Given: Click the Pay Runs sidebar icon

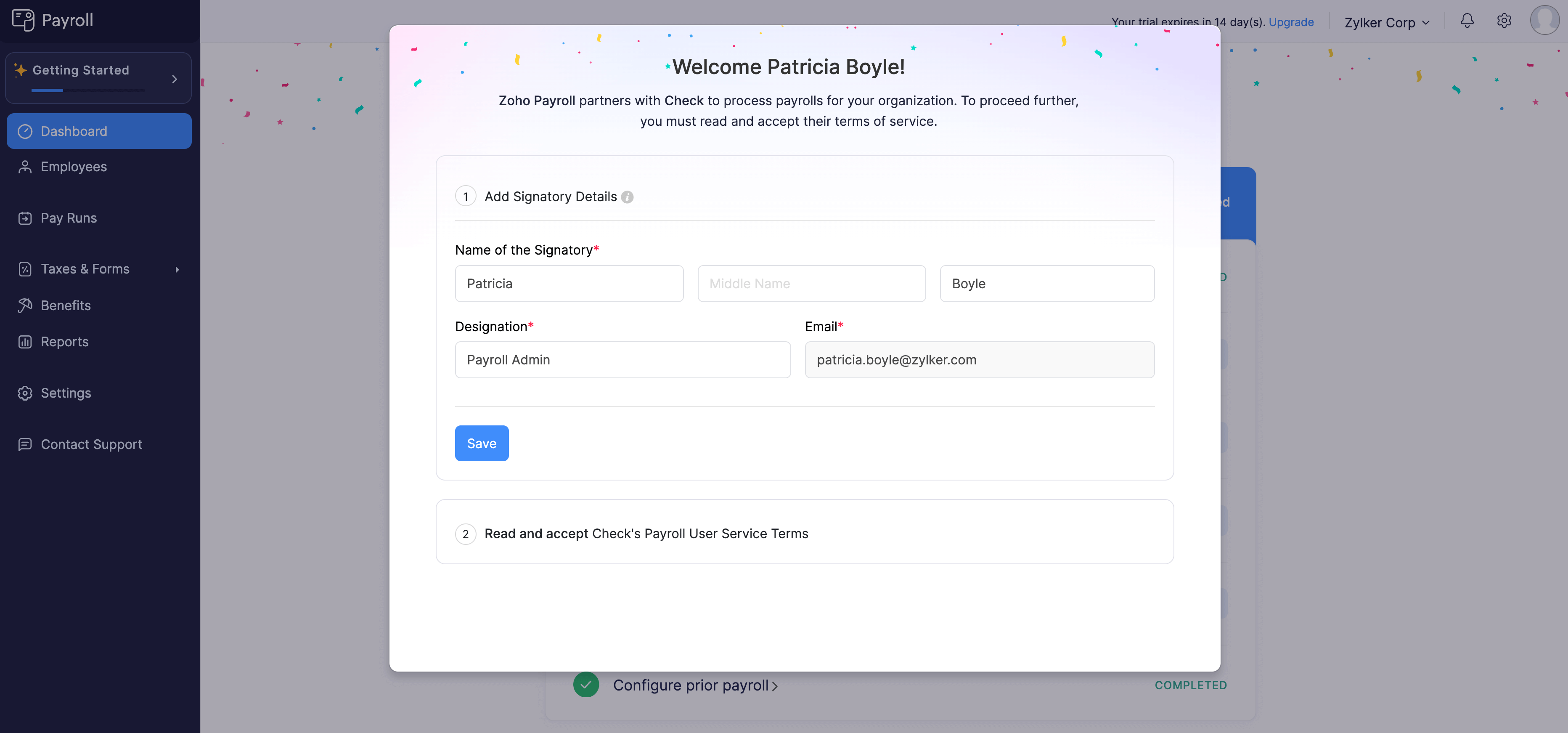Looking at the screenshot, I should pyautogui.click(x=25, y=218).
